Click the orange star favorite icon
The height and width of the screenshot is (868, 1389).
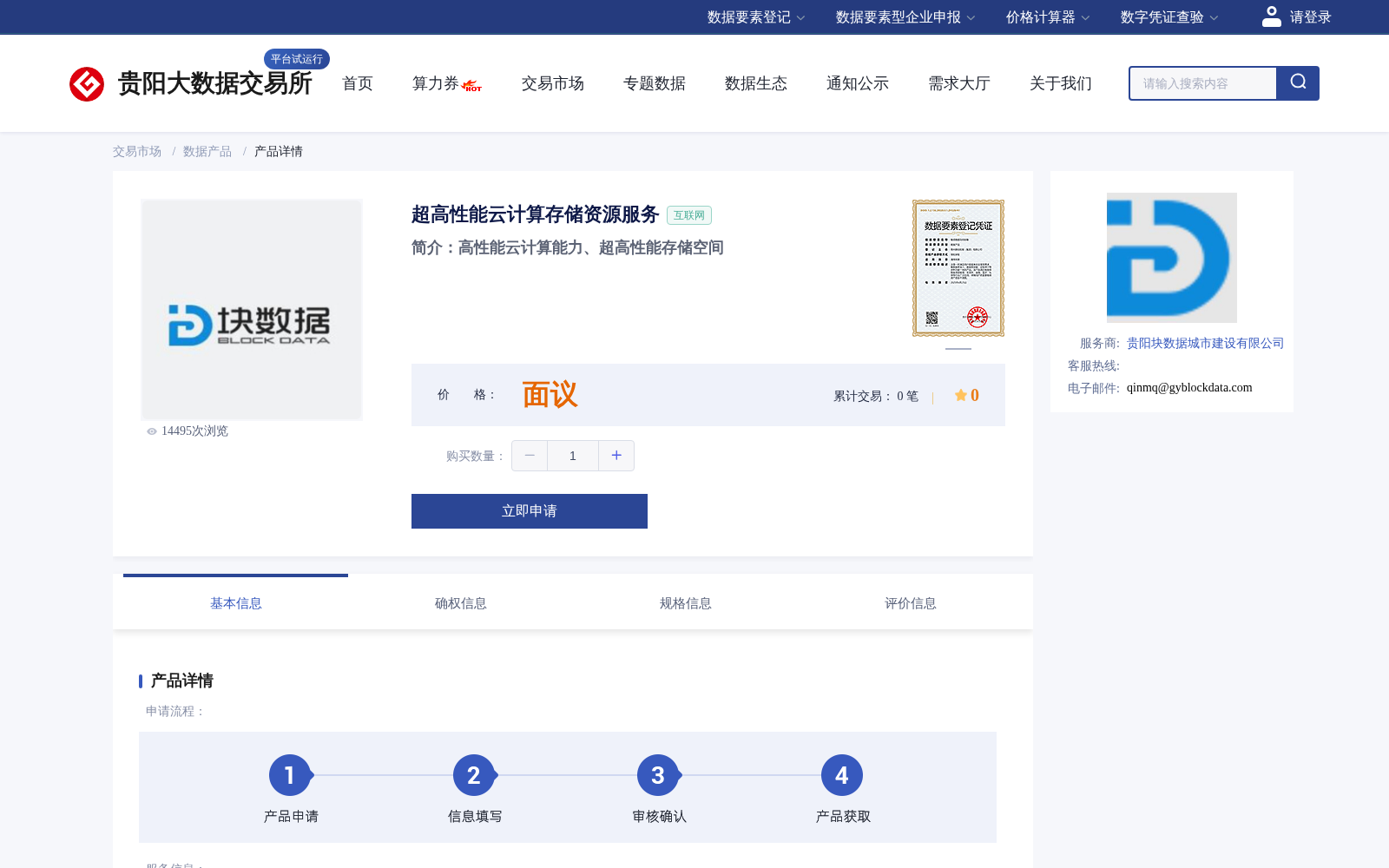click(x=961, y=395)
